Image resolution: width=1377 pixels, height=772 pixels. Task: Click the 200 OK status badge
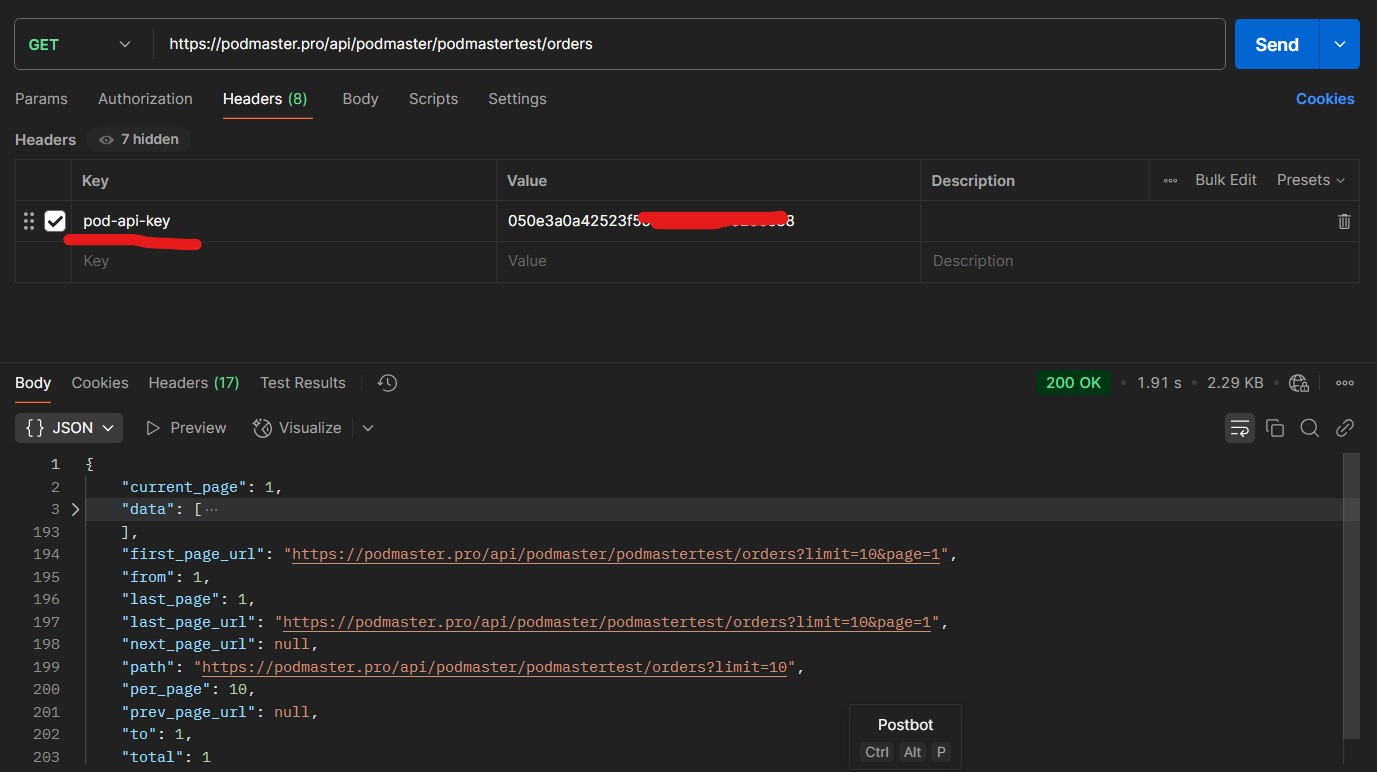(1074, 382)
